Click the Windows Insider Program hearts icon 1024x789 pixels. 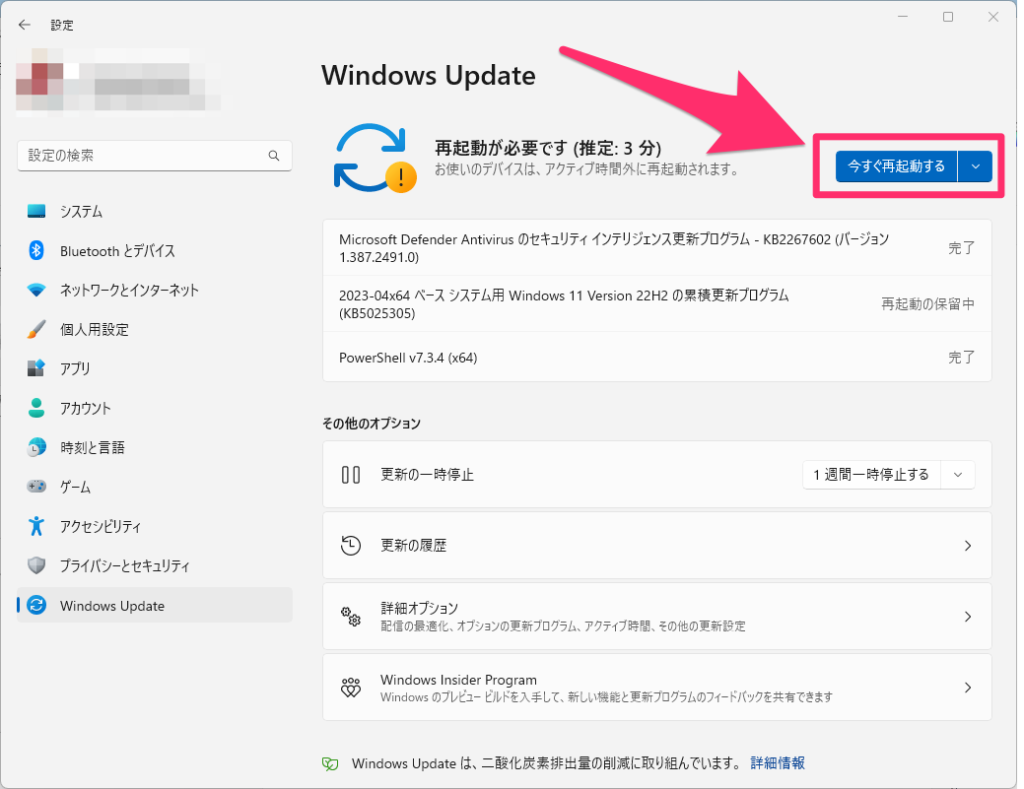[351, 687]
